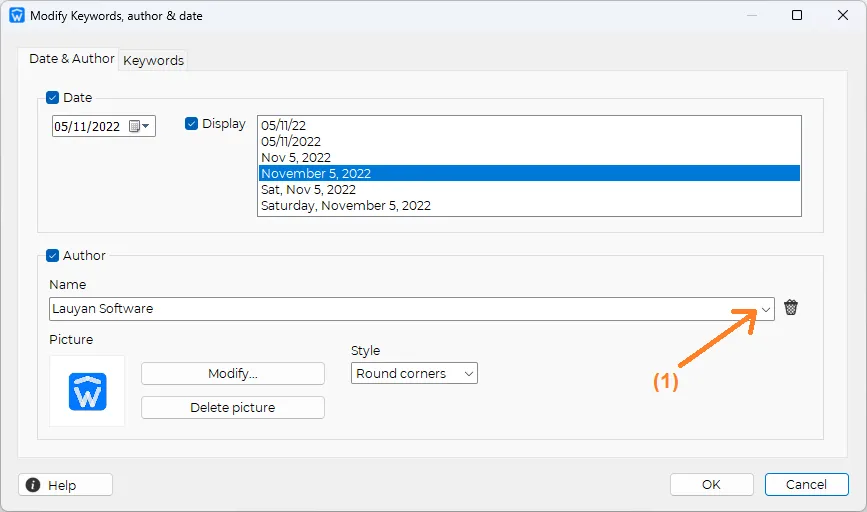Click the Modify... picture button
This screenshot has width=867, height=512.
[x=233, y=373]
